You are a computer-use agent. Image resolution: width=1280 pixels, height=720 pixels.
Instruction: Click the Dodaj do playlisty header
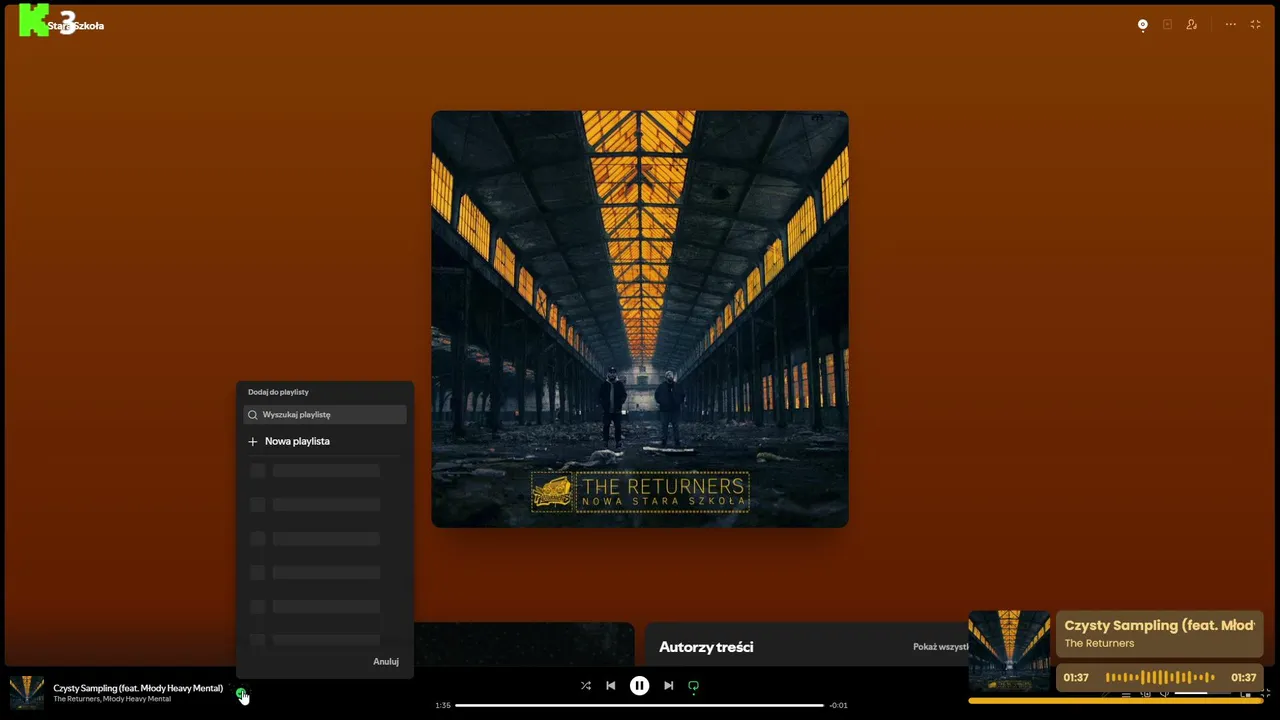coord(278,392)
